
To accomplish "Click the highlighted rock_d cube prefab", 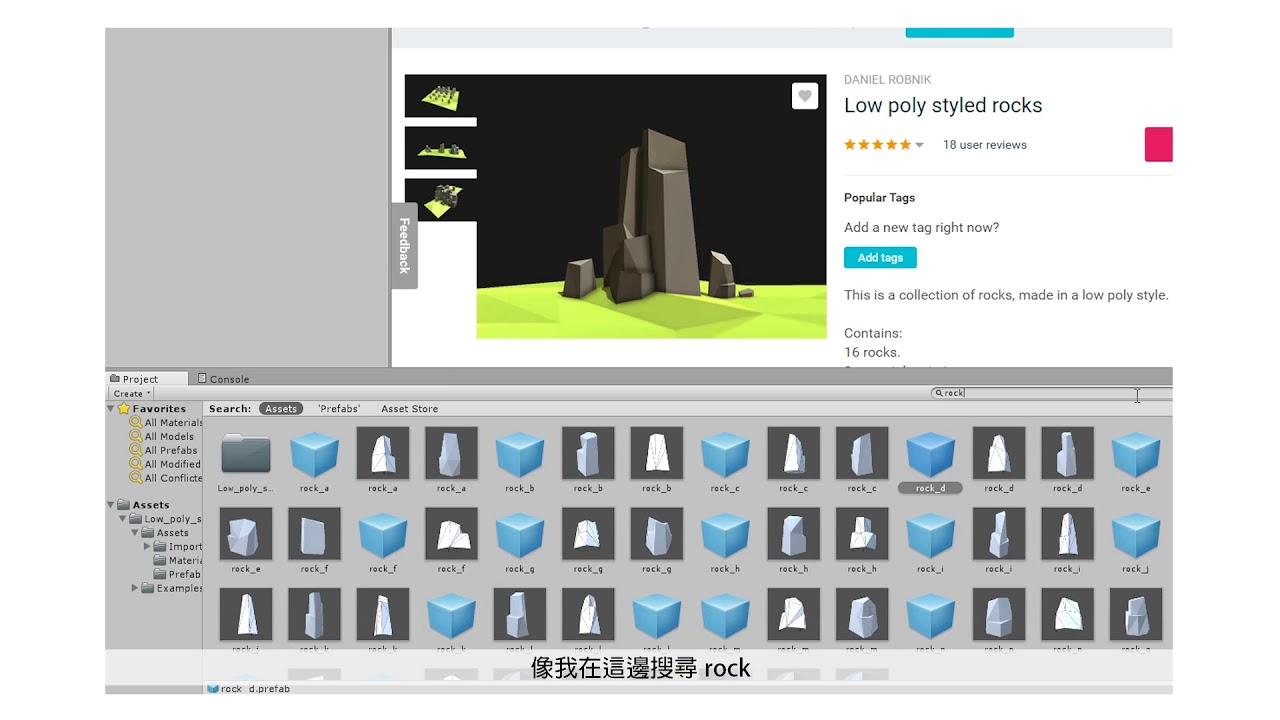I will pyautogui.click(x=930, y=455).
